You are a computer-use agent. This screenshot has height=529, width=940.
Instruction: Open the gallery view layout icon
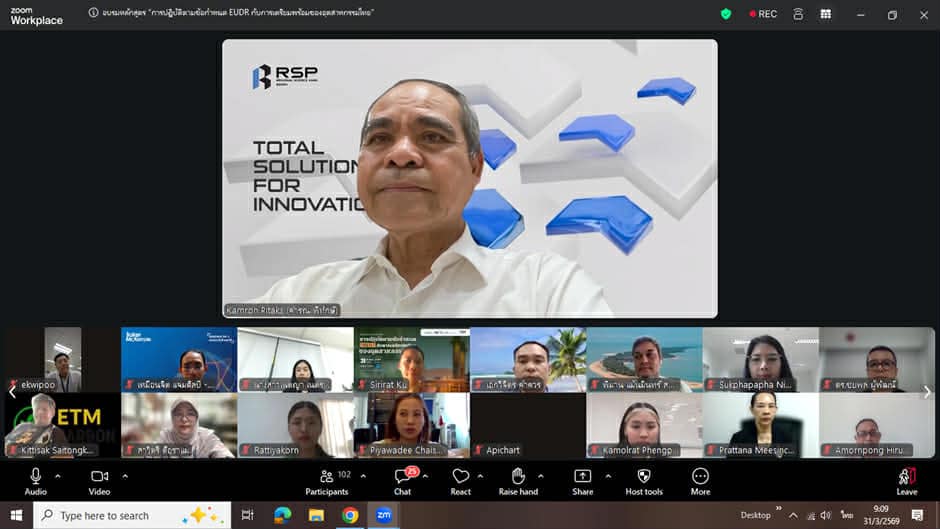825,14
